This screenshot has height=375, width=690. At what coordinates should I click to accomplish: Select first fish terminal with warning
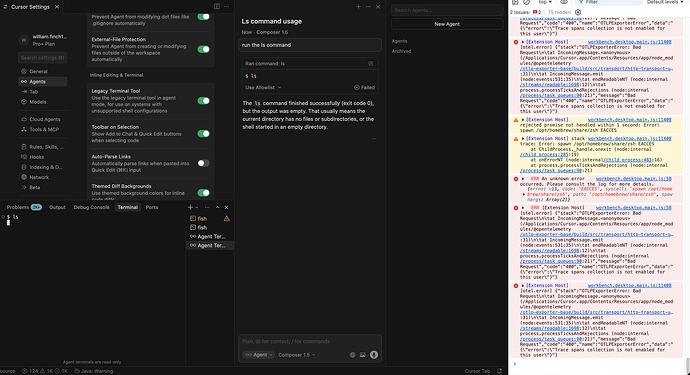(x=210, y=219)
